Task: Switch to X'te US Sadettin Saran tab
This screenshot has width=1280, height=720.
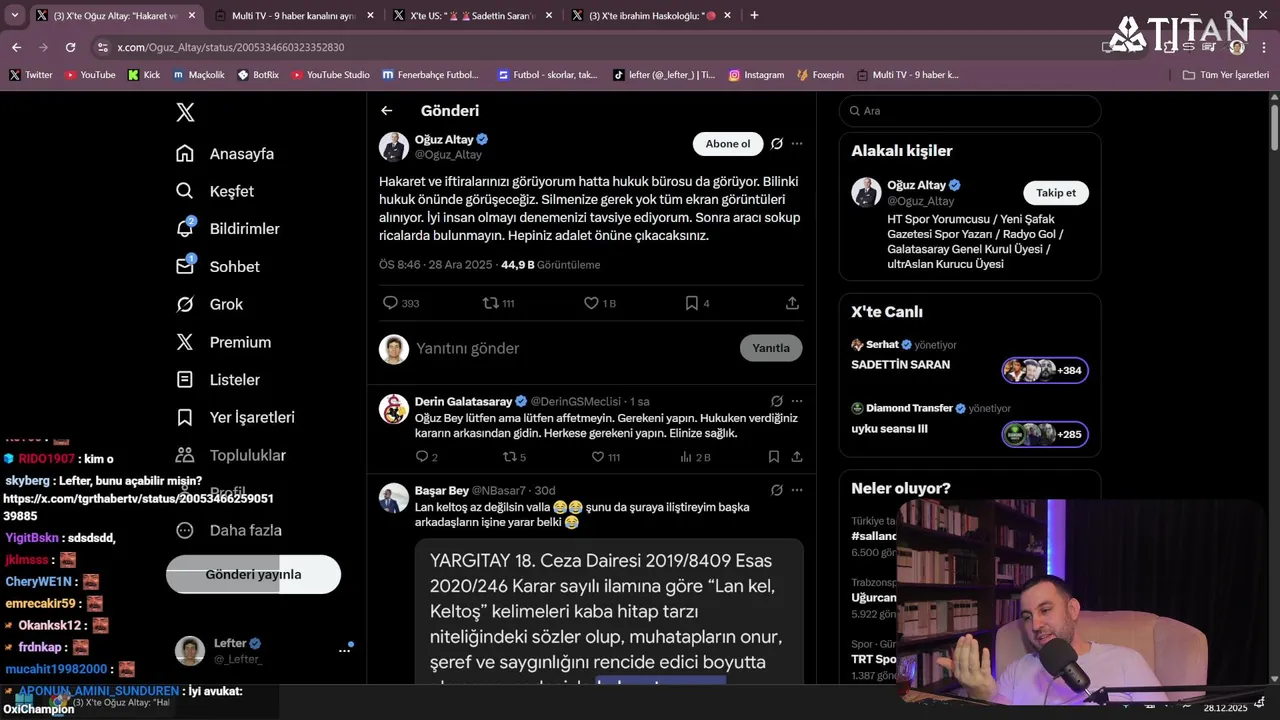Action: 470,16
